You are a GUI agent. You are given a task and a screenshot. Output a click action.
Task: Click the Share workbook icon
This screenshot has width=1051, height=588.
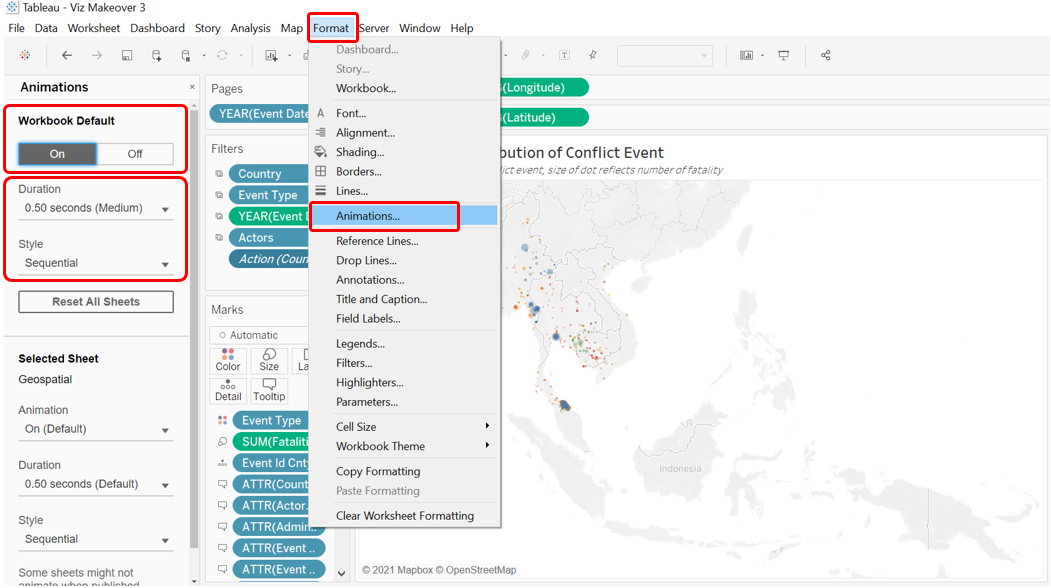(x=825, y=56)
